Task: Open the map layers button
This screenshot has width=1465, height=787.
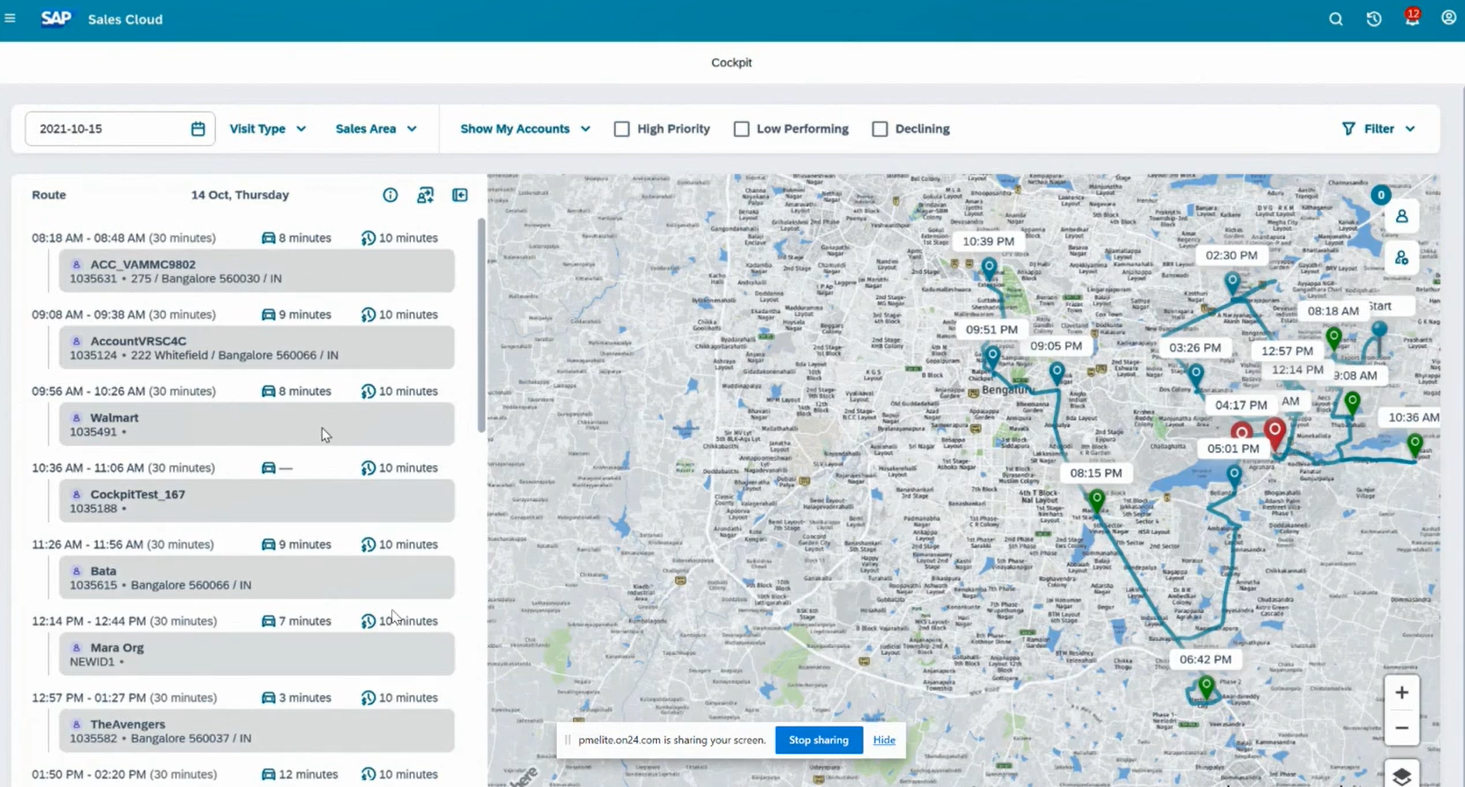Action: click(x=1401, y=775)
